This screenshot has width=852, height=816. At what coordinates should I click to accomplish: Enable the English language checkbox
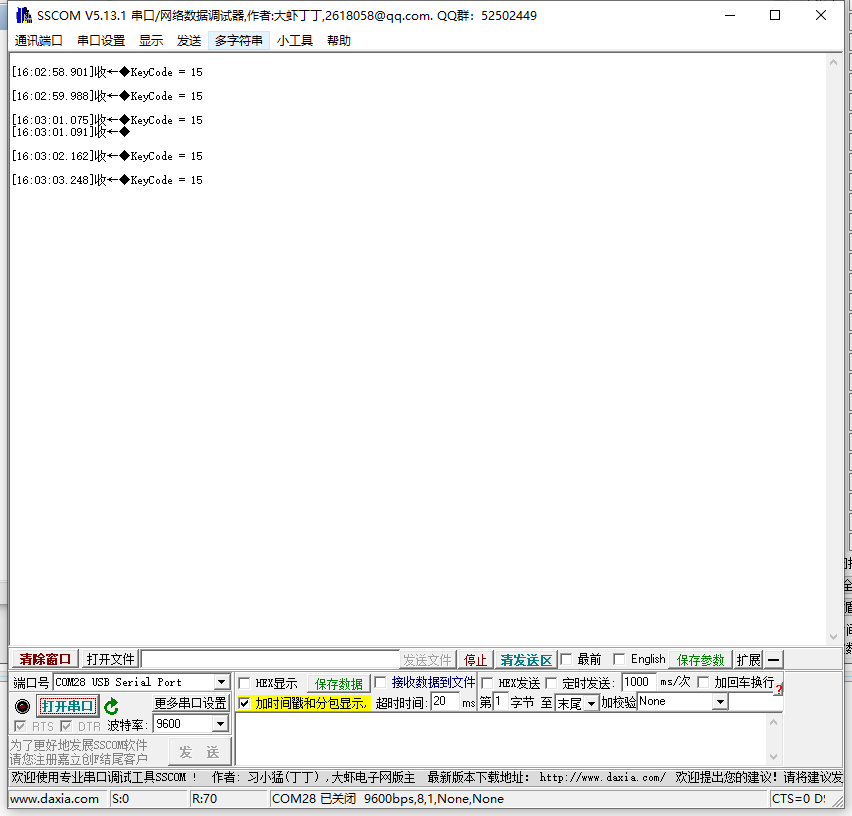[619, 659]
